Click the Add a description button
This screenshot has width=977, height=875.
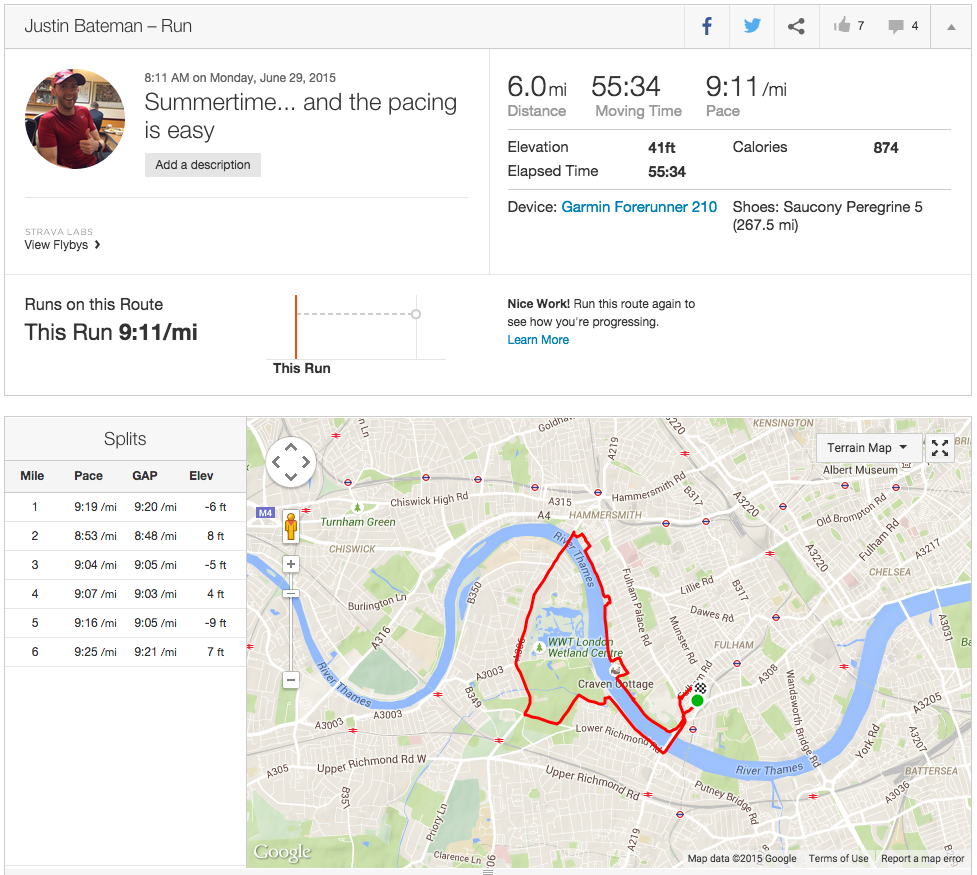[203, 165]
